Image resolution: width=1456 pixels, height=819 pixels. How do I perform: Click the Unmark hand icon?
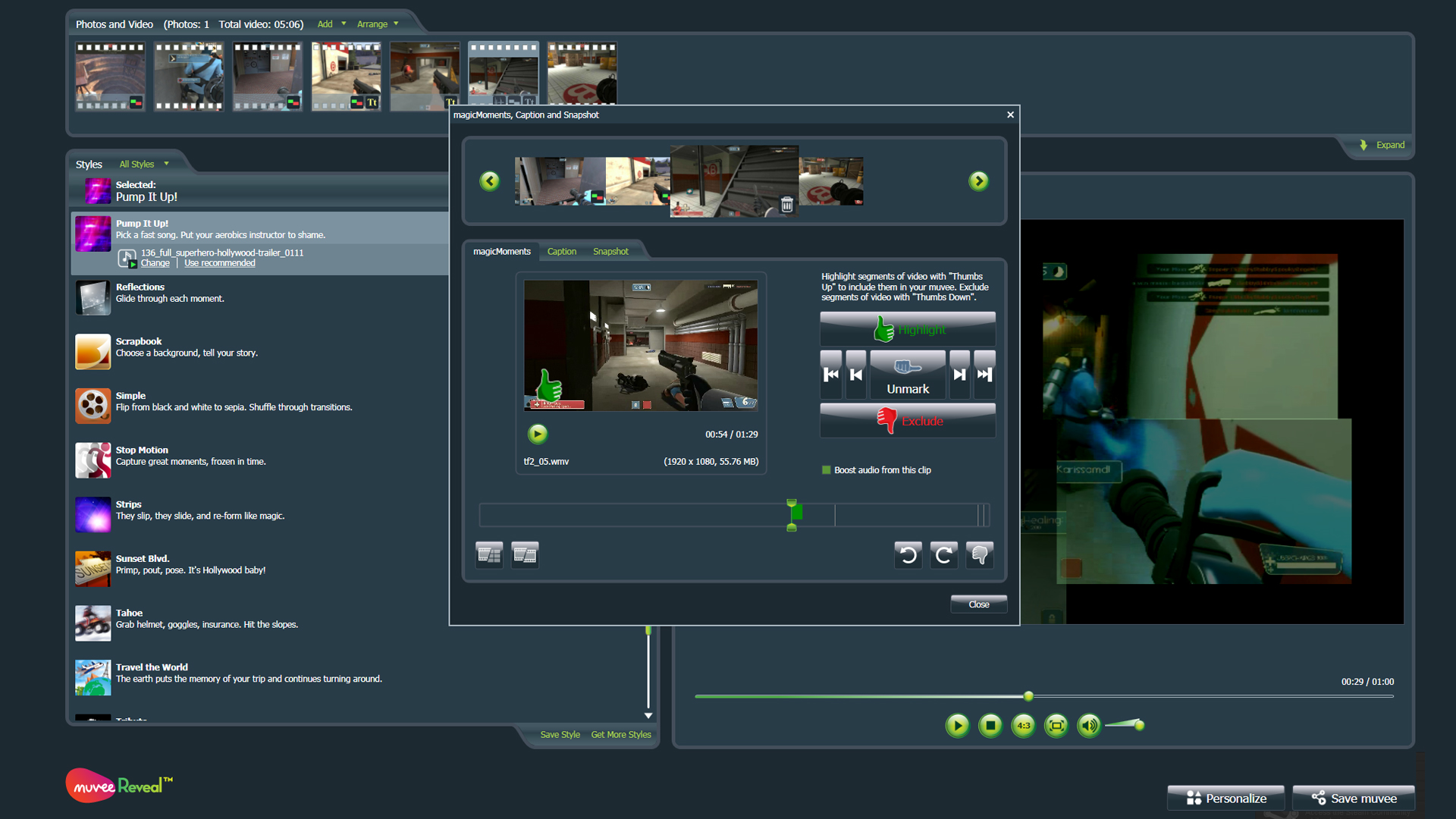(907, 374)
